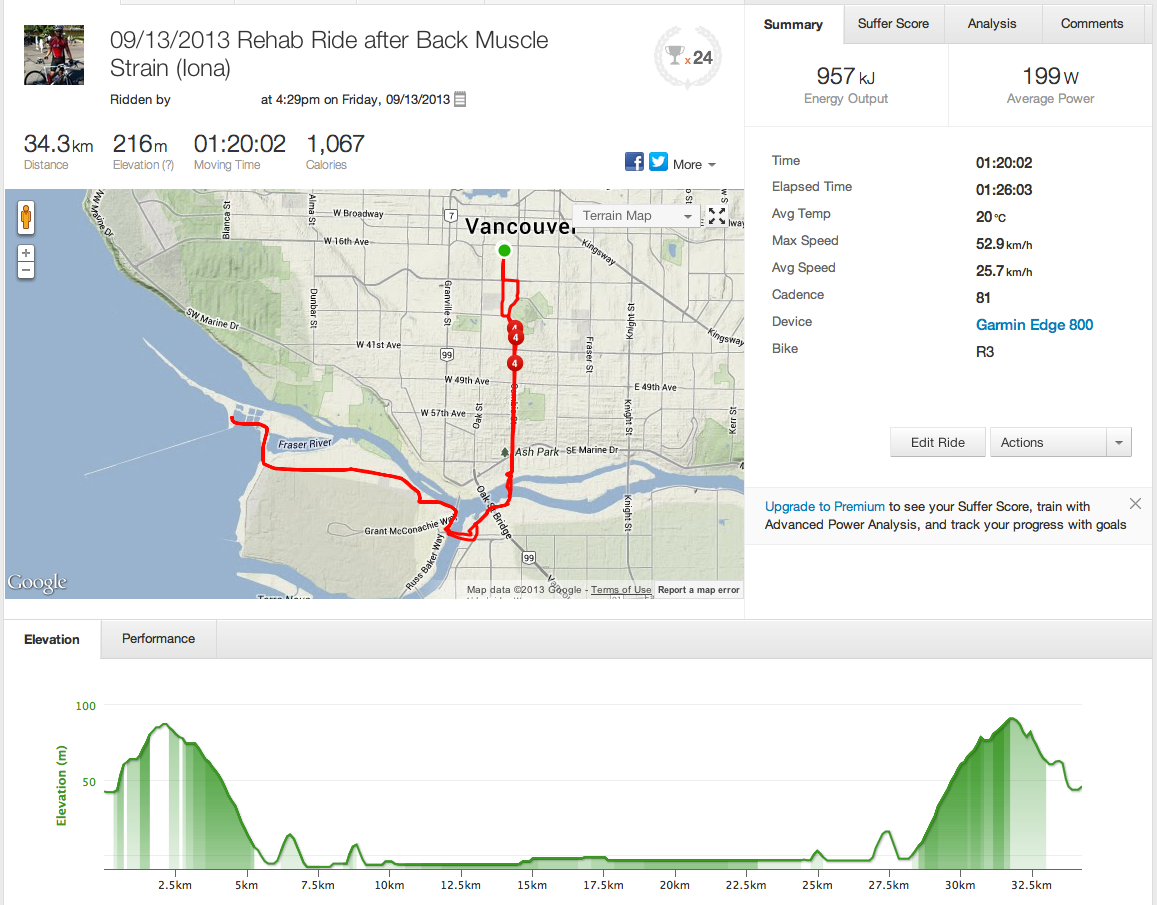Click the rider profile photo thumbnail
Screen dimensions: 1157x905
pos(47,56)
